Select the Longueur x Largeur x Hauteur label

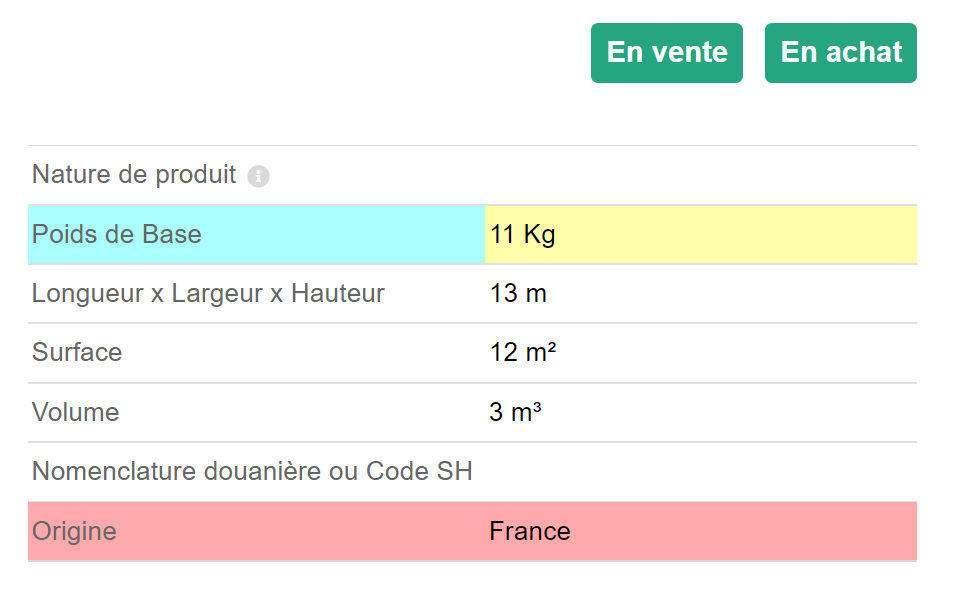(208, 294)
